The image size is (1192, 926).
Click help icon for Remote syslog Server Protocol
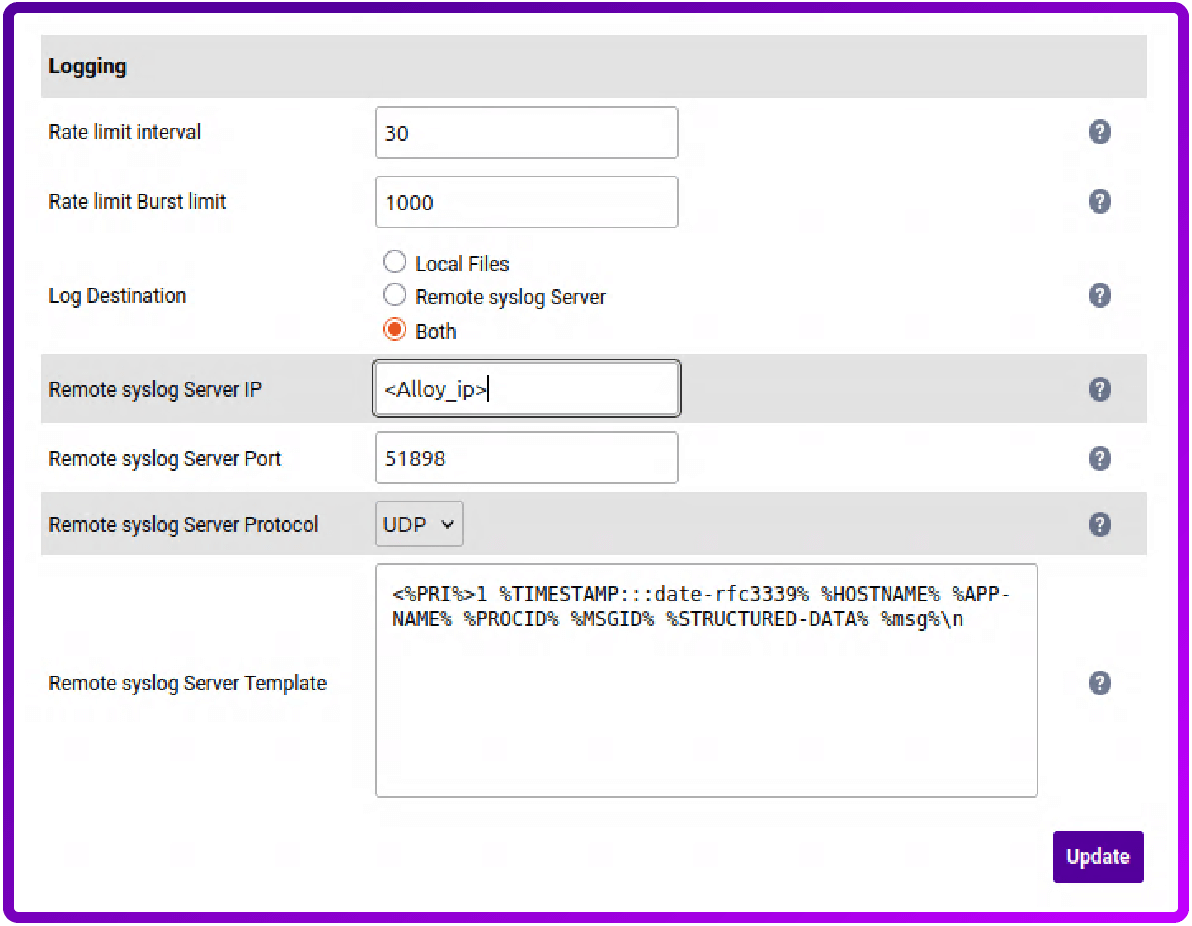(x=1099, y=525)
